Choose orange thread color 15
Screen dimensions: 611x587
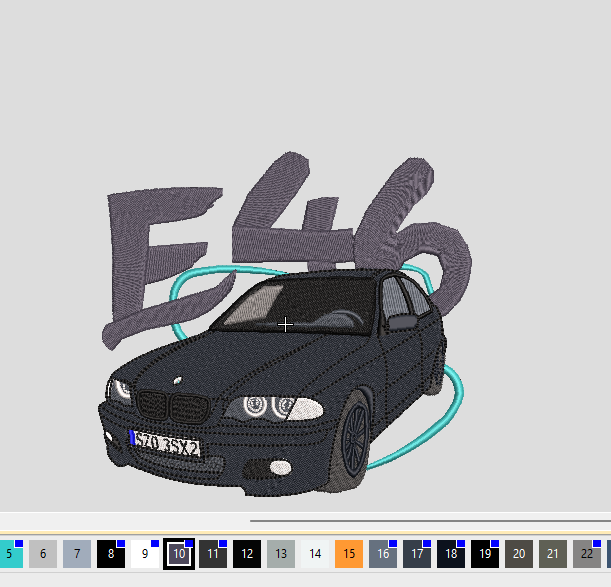349,553
